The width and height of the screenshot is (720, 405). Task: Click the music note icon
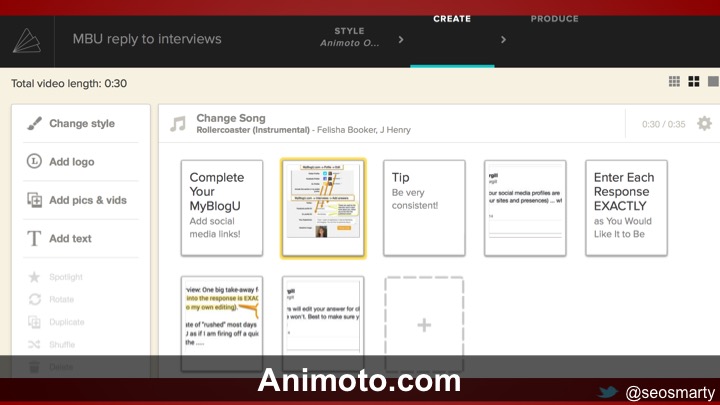pyautogui.click(x=178, y=124)
